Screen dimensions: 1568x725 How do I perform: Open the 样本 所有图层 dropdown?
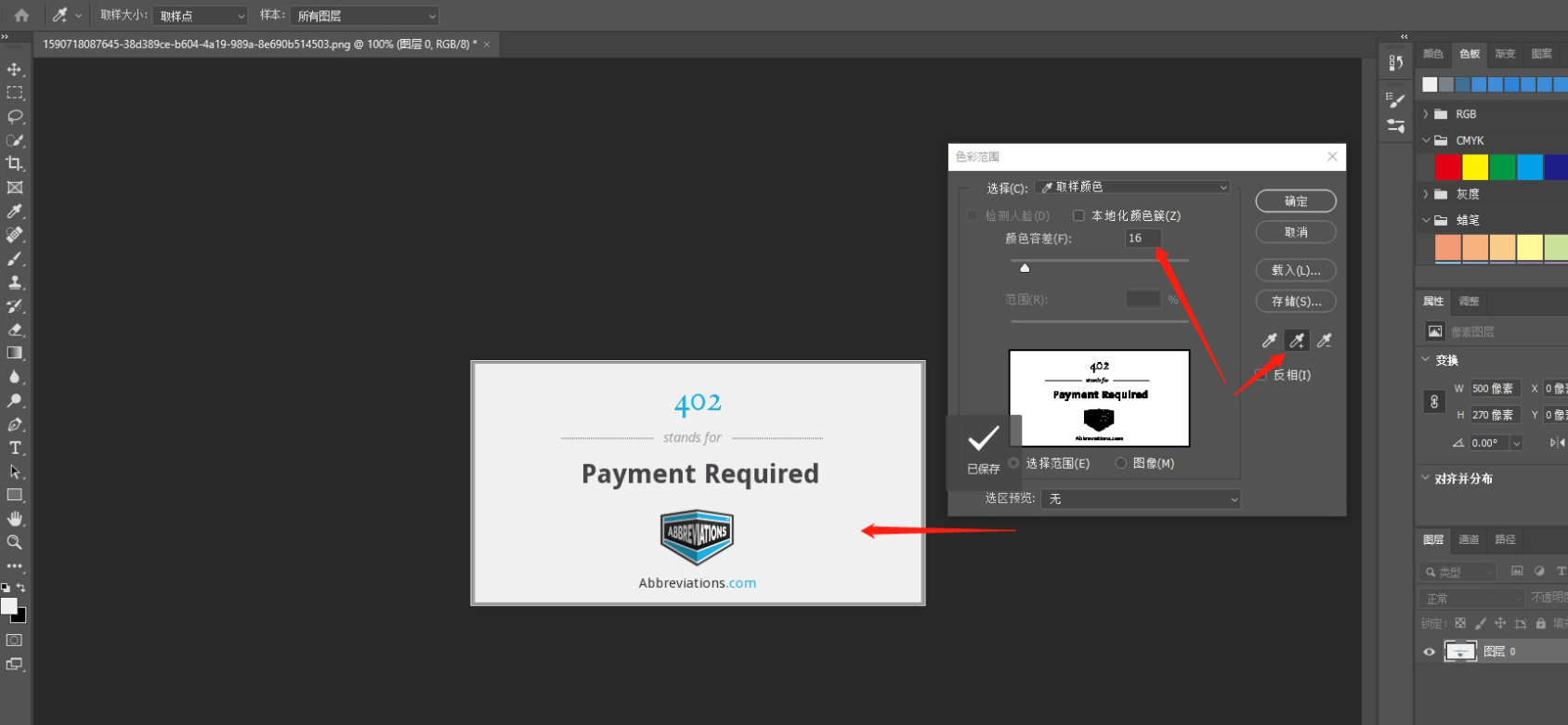(x=364, y=16)
